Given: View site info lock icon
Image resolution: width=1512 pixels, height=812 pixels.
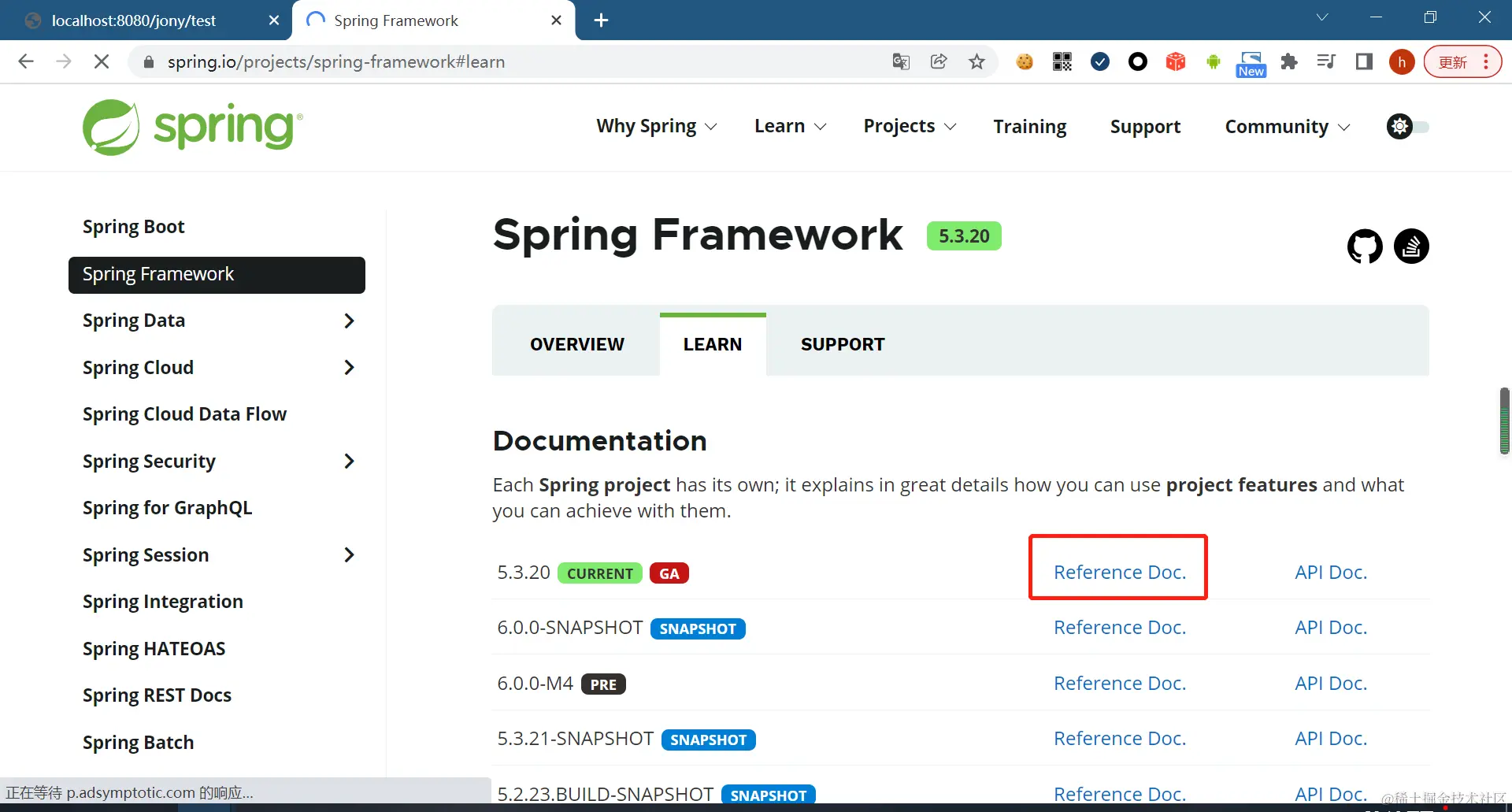Looking at the screenshot, I should pos(148,61).
